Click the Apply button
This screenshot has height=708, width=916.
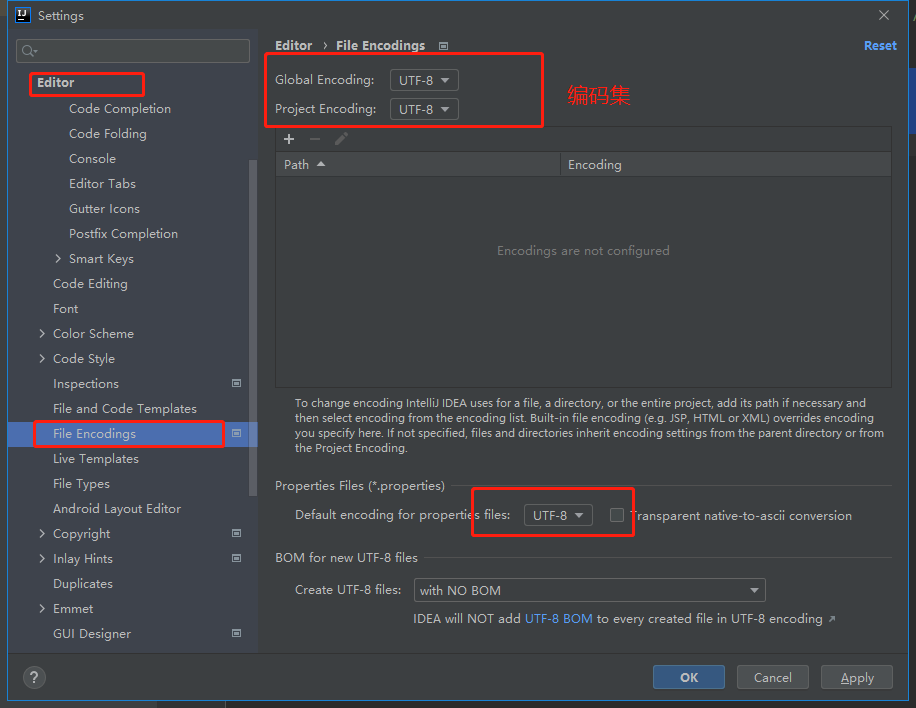856,677
